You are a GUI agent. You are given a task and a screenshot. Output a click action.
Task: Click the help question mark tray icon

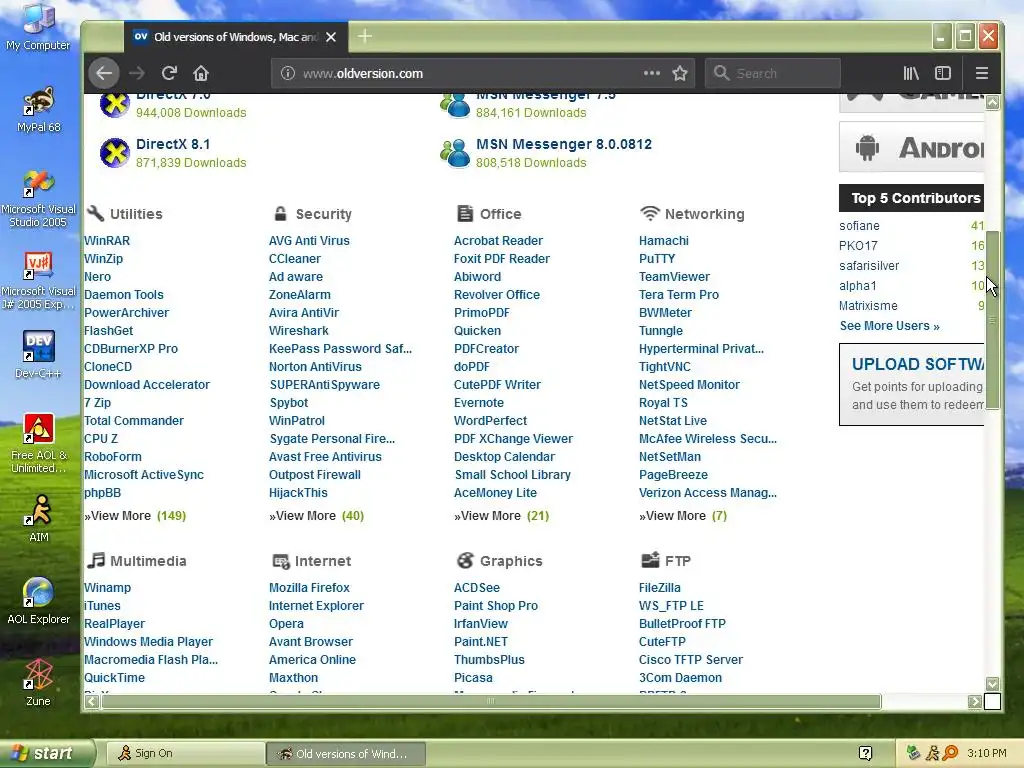(865, 753)
